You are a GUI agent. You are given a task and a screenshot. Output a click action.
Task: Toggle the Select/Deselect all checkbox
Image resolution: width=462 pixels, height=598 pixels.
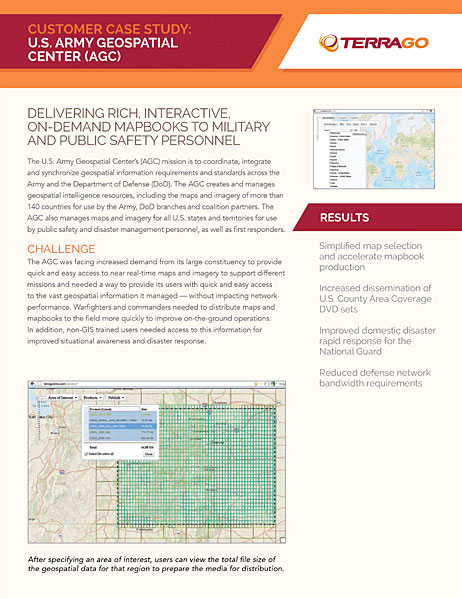coord(86,454)
